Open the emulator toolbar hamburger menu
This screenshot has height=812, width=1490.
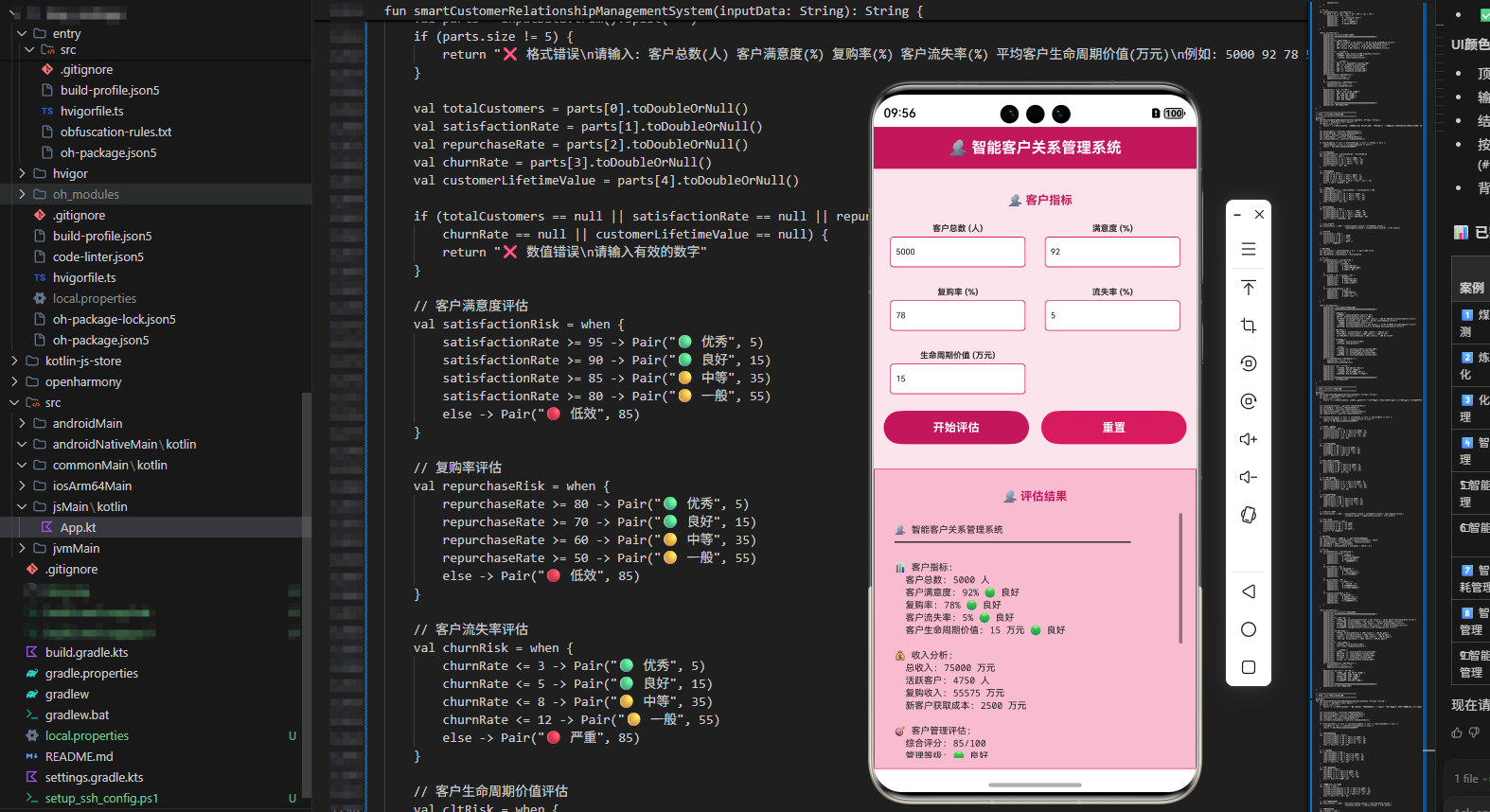pyautogui.click(x=1249, y=249)
